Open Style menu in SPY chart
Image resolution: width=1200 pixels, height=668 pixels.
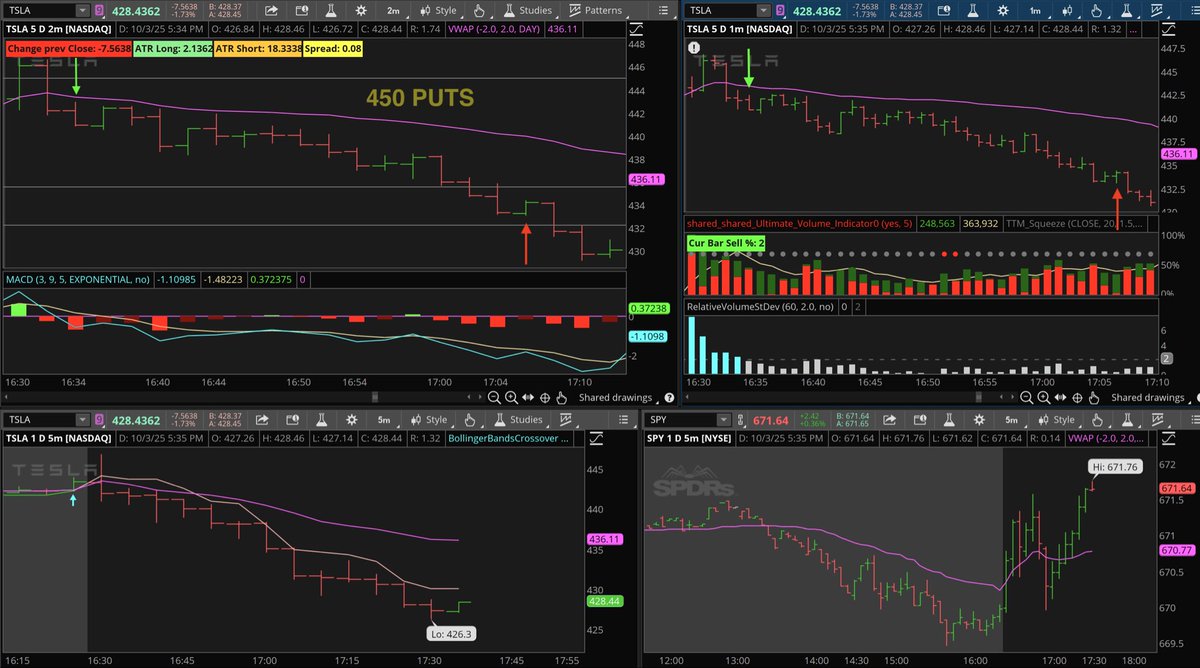coord(1057,420)
